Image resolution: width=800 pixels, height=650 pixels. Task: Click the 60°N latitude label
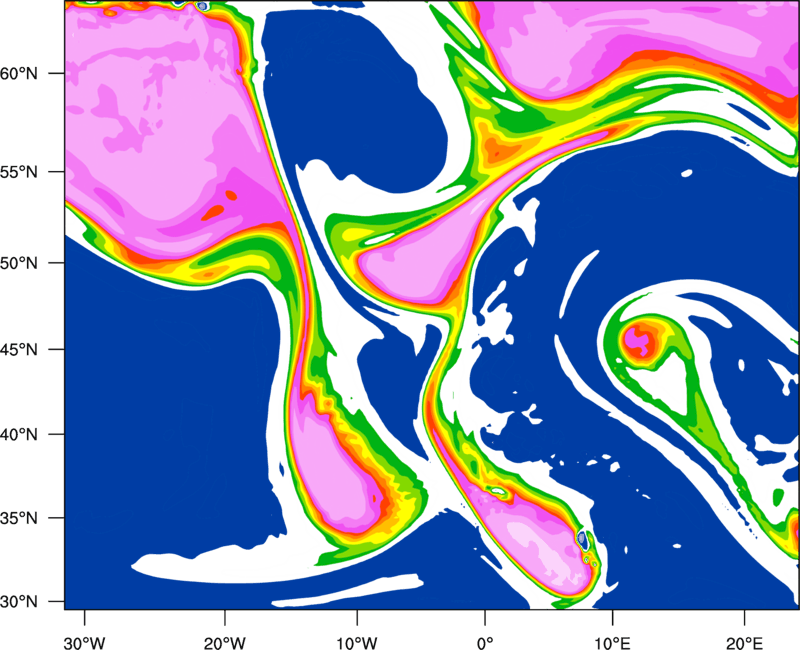click(19, 74)
